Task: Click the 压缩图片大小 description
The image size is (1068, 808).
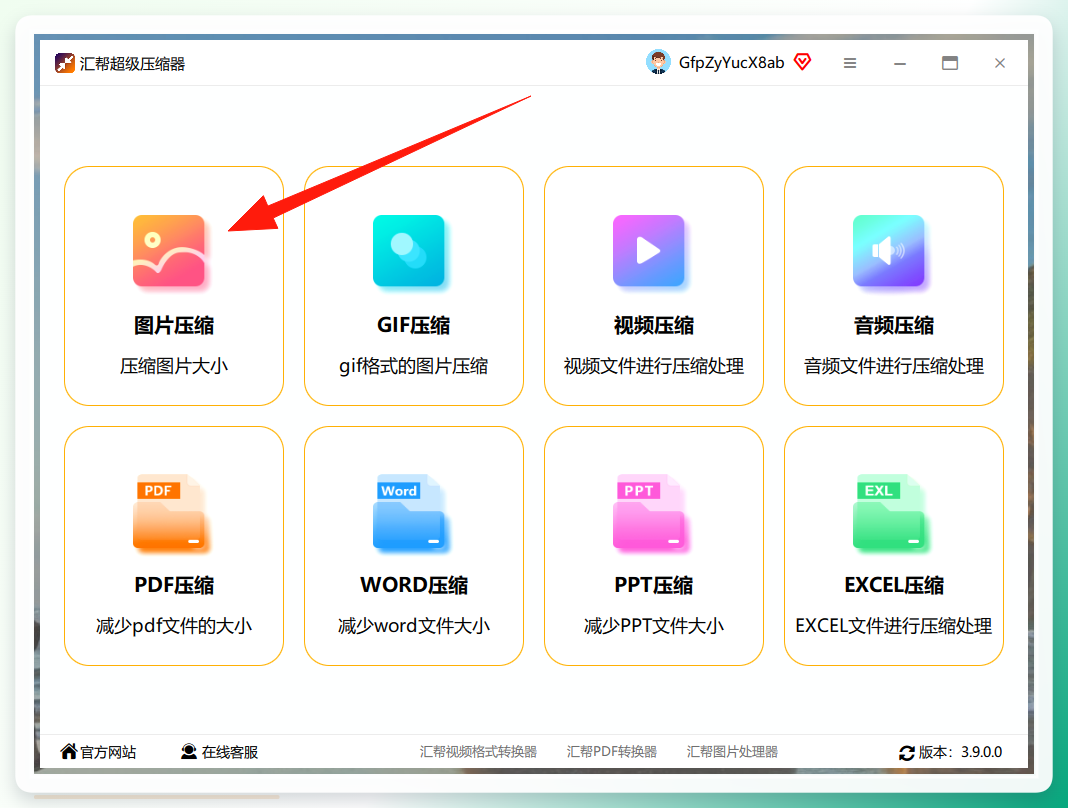Action: tap(174, 367)
